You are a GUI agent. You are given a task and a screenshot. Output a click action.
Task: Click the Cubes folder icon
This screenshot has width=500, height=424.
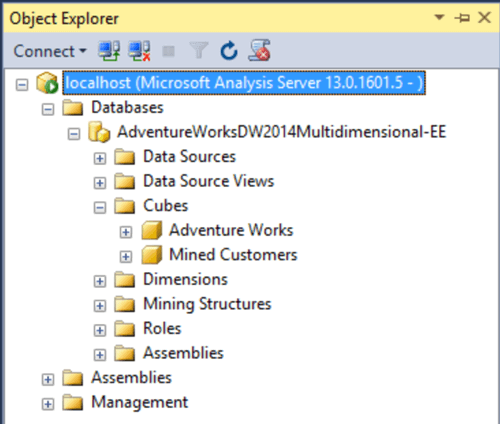click(x=125, y=206)
